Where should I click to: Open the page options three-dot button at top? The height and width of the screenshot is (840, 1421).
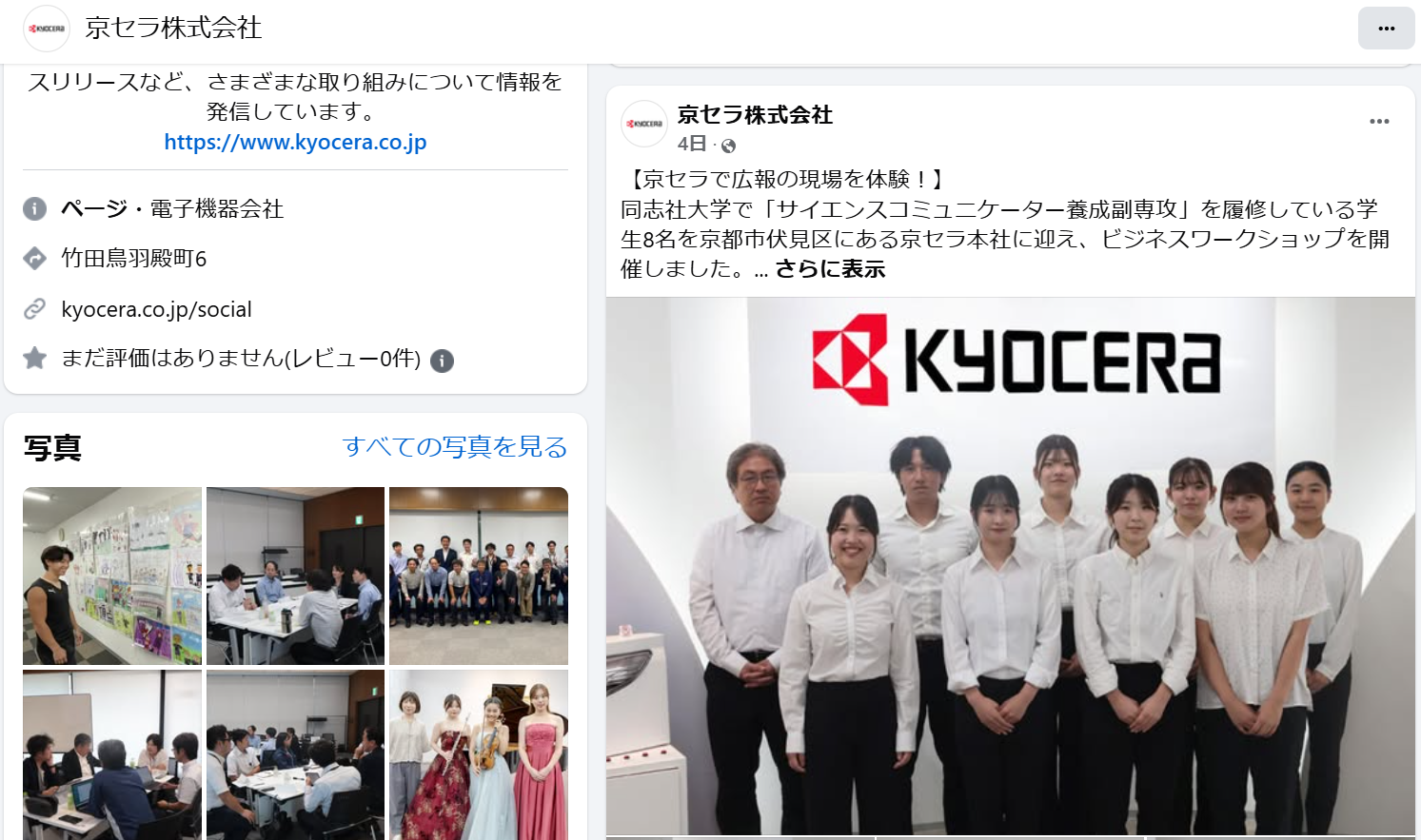pyautogui.click(x=1386, y=29)
